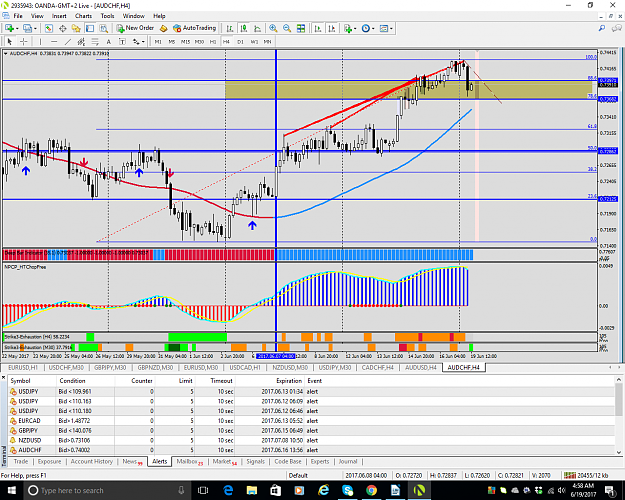Screen dimensions: 625x500
Task: Open the Charts menu
Action: (x=83, y=16)
